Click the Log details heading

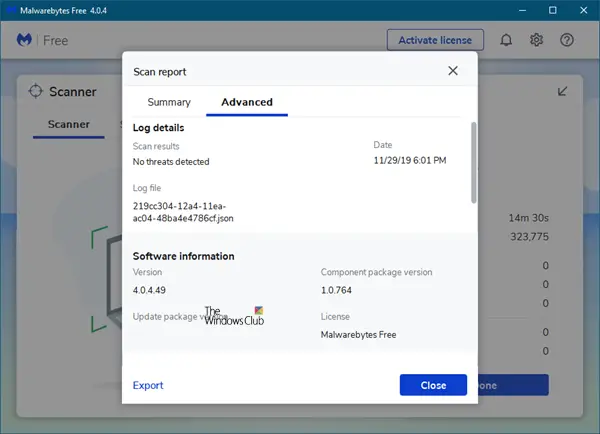point(158,128)
